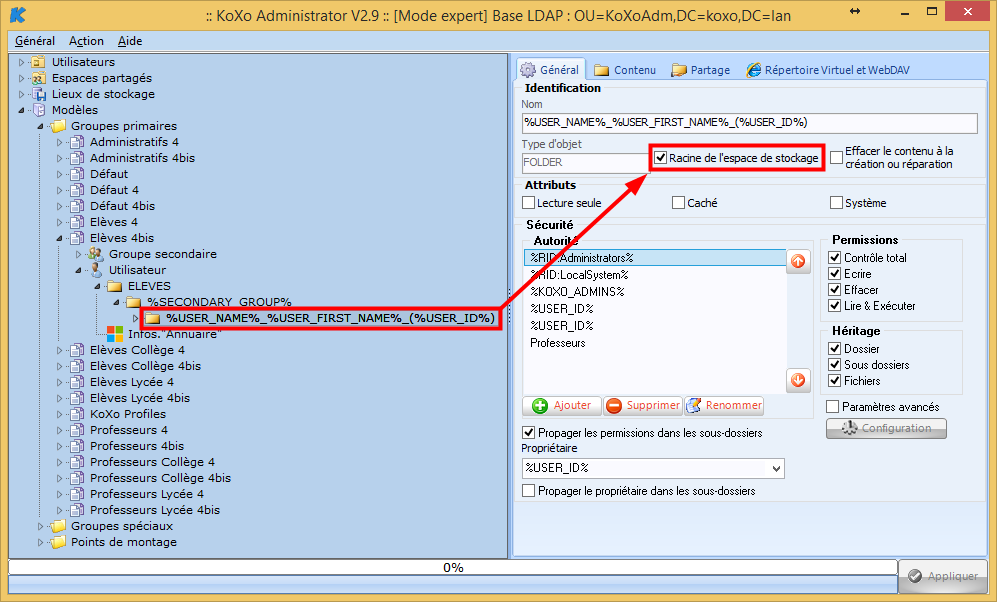Click the Groupe secondaire users icon
This screenshot has width=997, height=602.
[x=96, y=254]
